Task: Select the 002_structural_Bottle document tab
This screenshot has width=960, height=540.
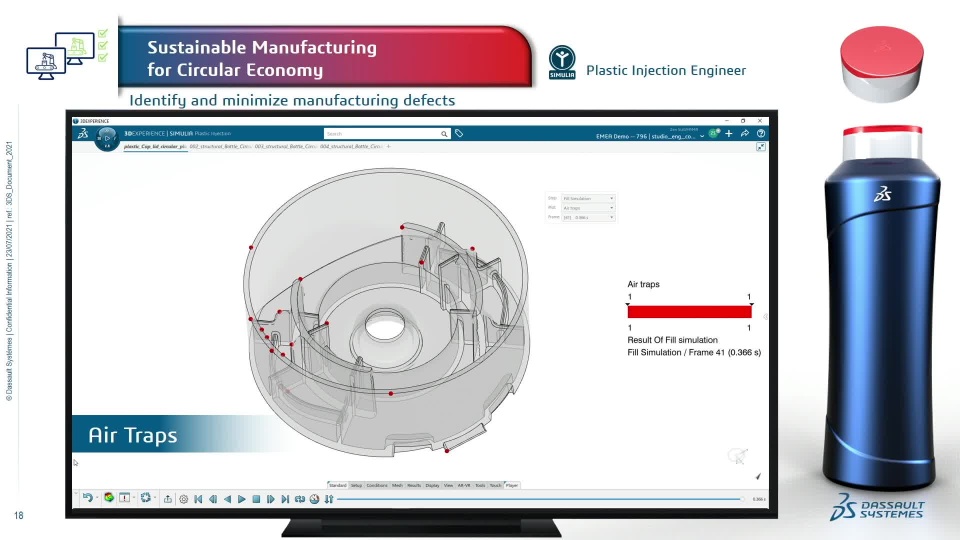Action: point(220,147)
